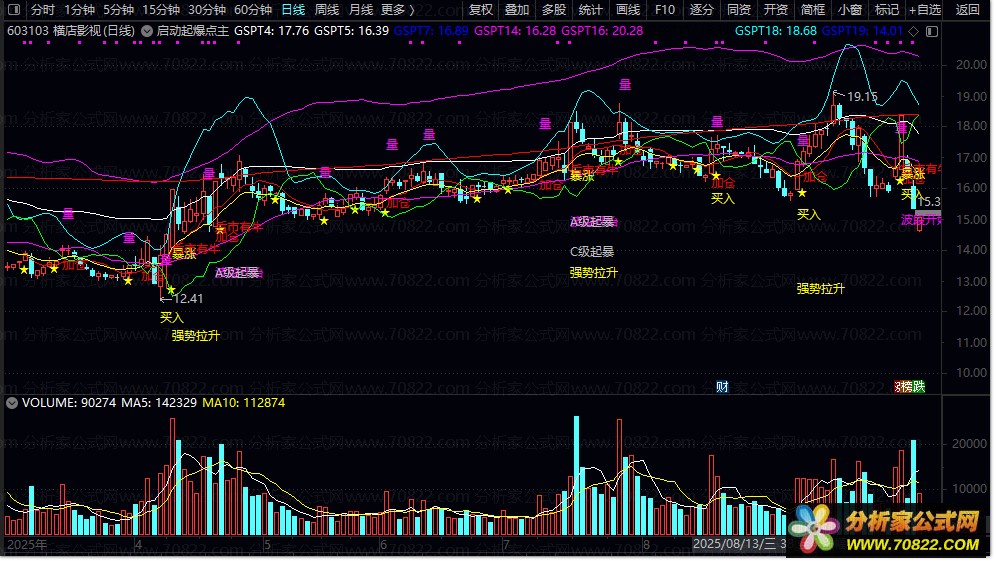
Task: Select the 15分钟 period tab
Action: [x=161, y=10]
